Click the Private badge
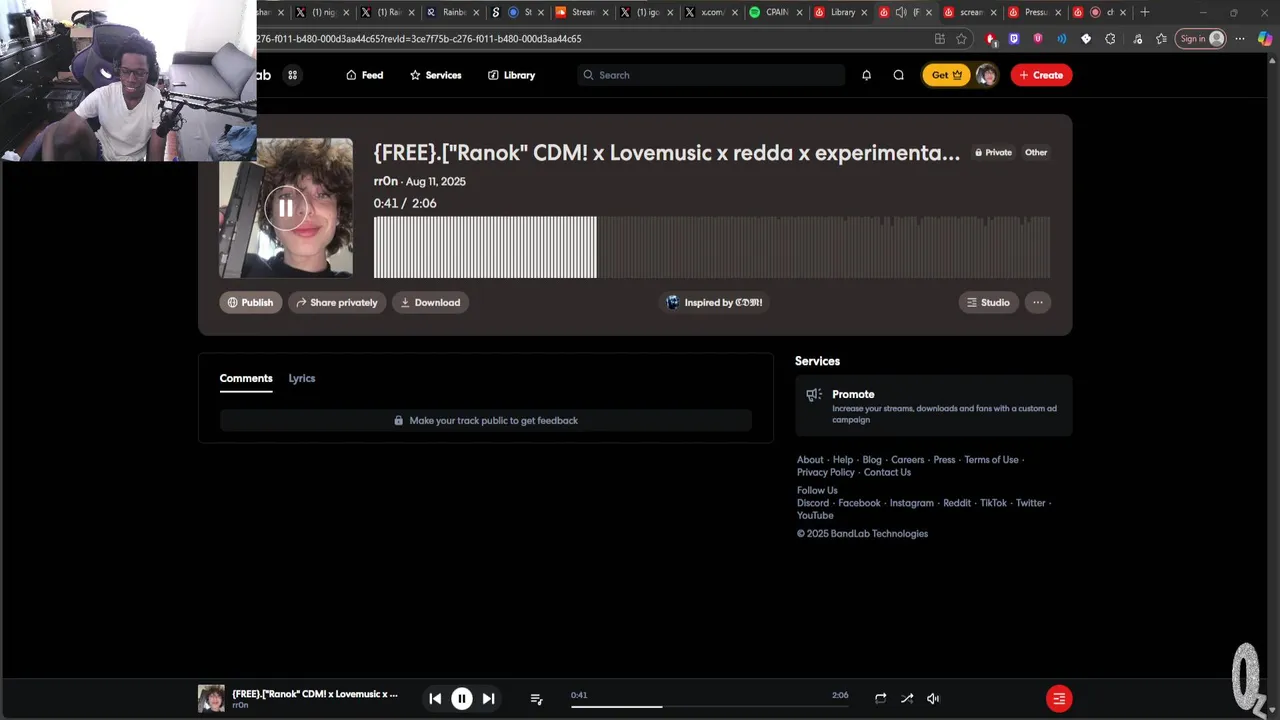 [x=993, y=153]
